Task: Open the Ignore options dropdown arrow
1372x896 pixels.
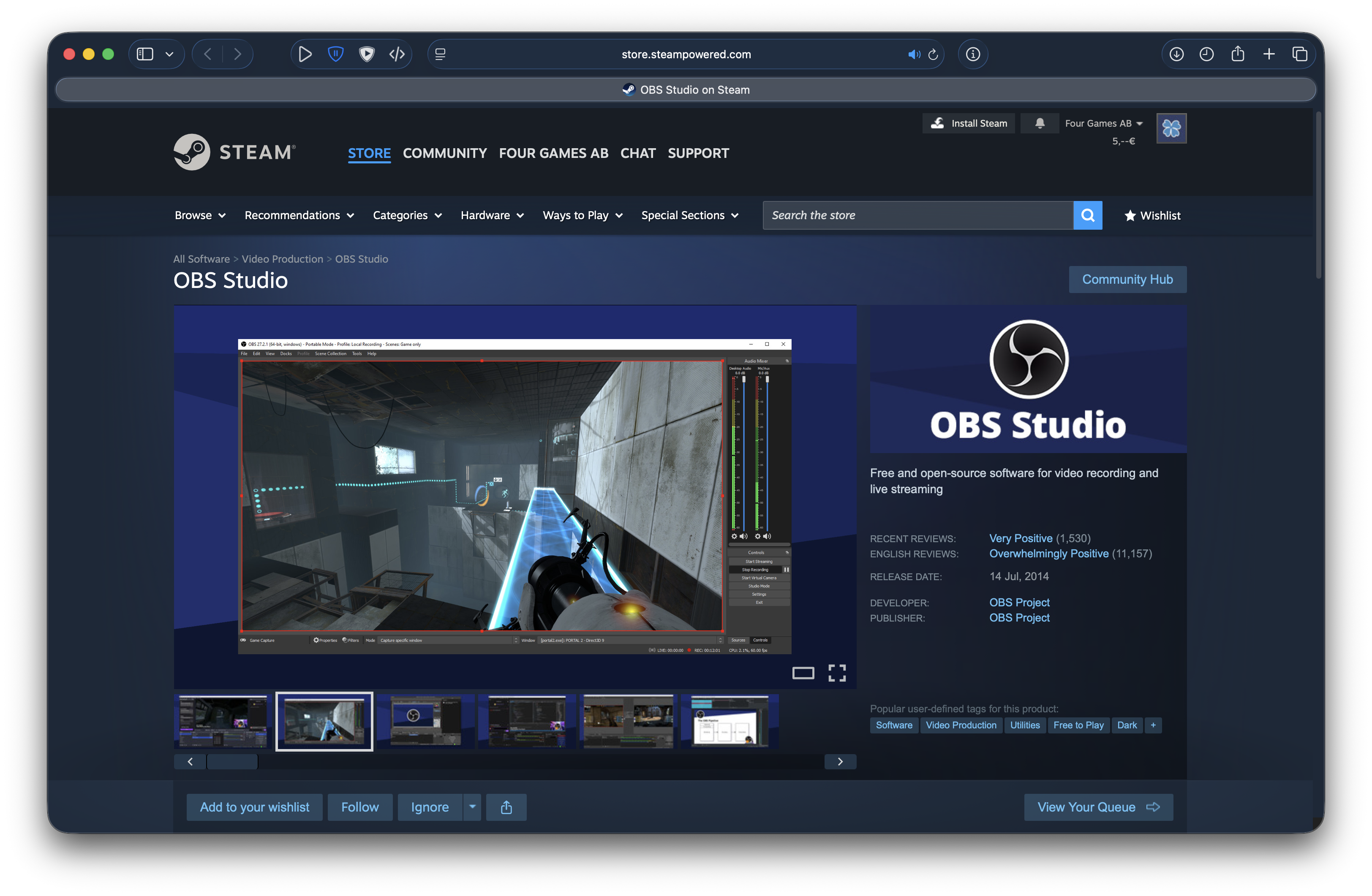Action: (x=472, y=807)
